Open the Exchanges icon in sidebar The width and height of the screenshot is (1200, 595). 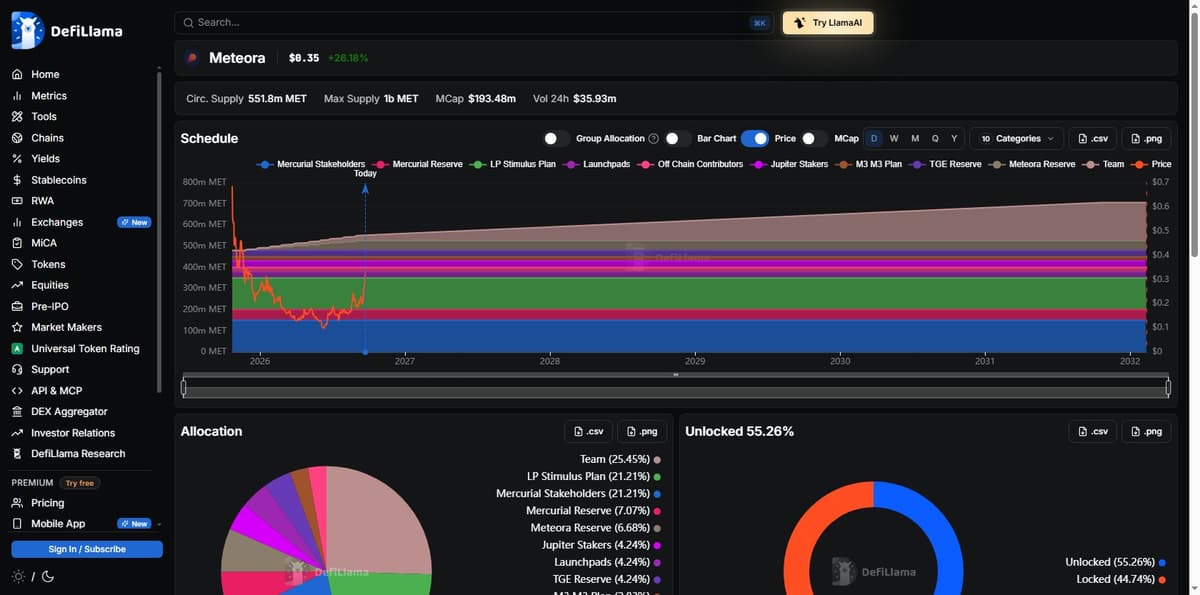(17, 222)
